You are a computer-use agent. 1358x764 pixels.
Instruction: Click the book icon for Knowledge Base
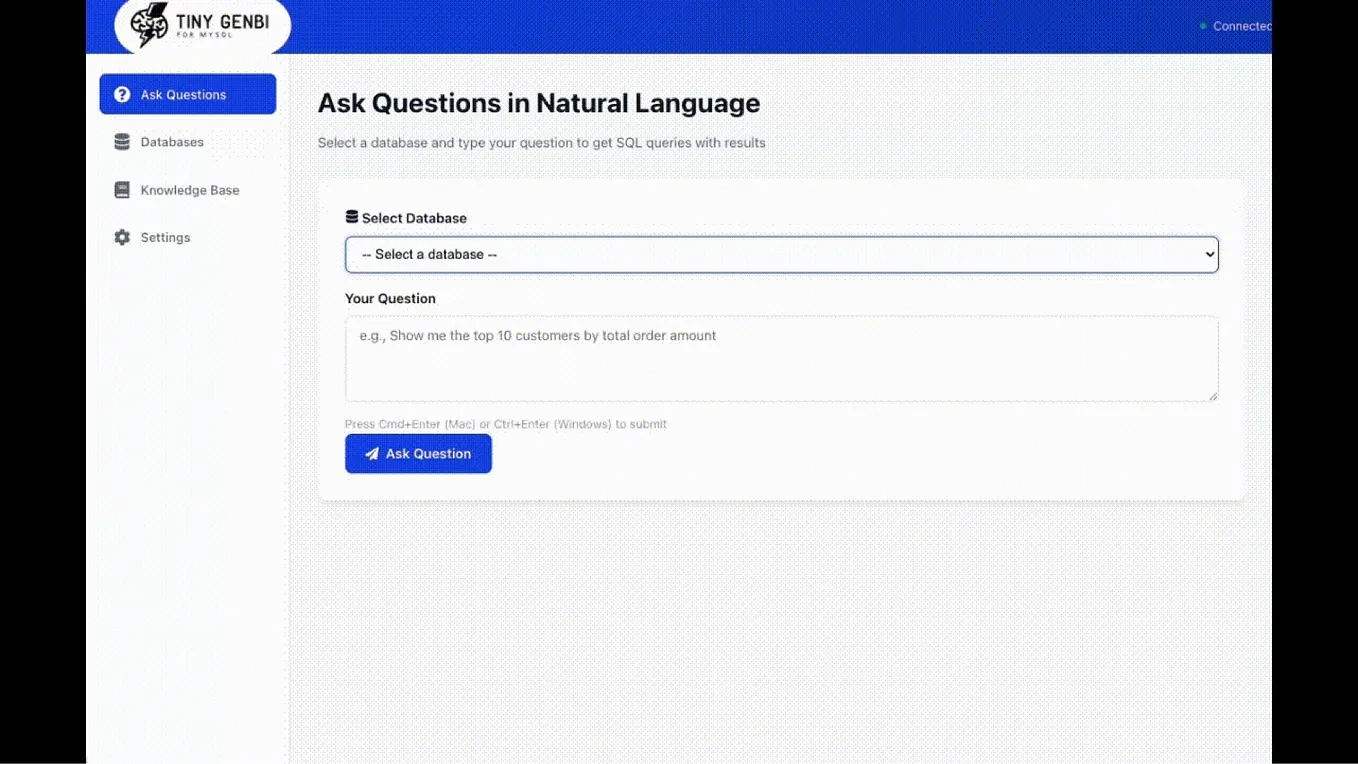(122, 190)
